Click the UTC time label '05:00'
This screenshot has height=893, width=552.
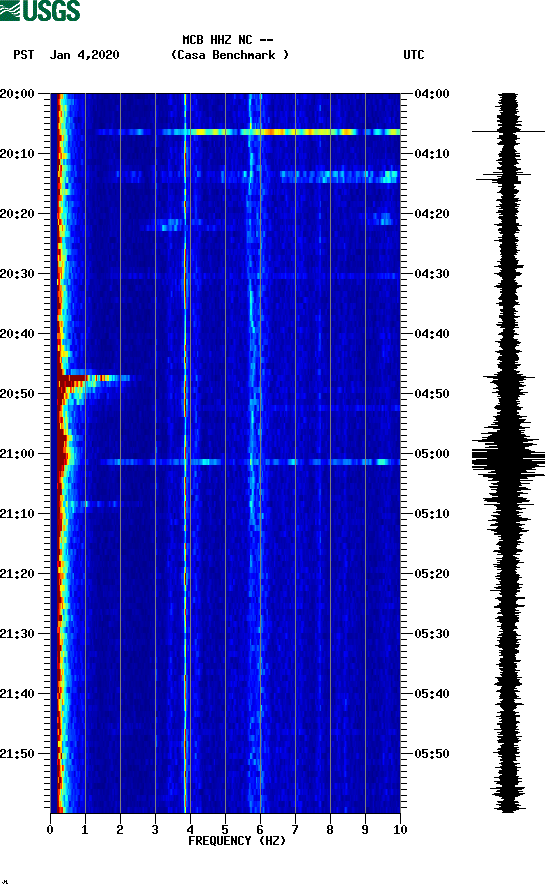[x=432, y=454]
